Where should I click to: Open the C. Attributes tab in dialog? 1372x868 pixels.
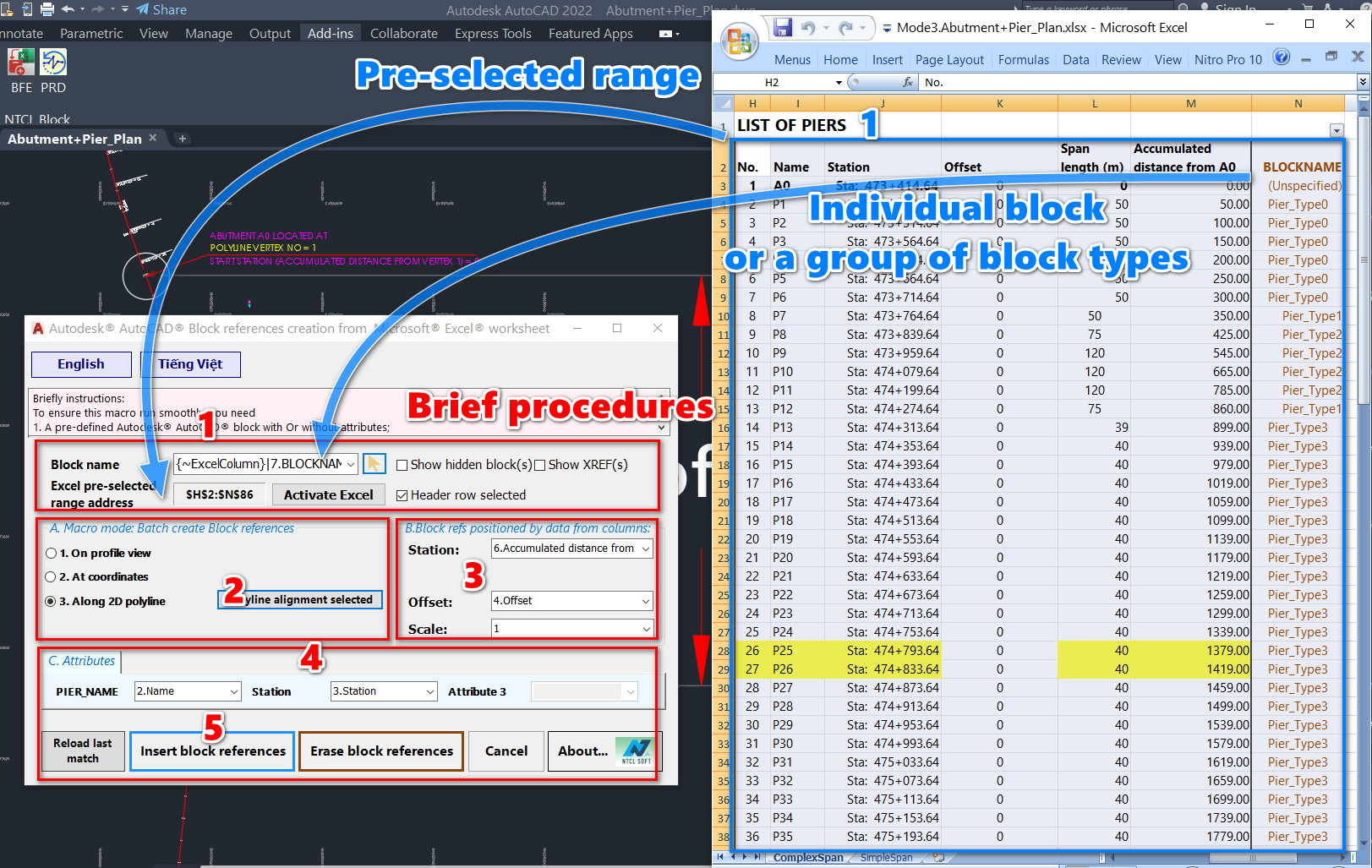pyautogui.click(x=81, y=661)
